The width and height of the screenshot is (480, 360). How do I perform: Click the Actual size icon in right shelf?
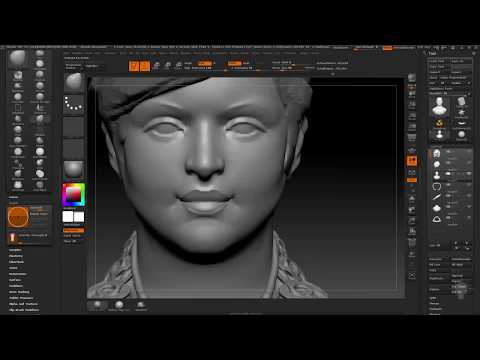pos(412,116)
